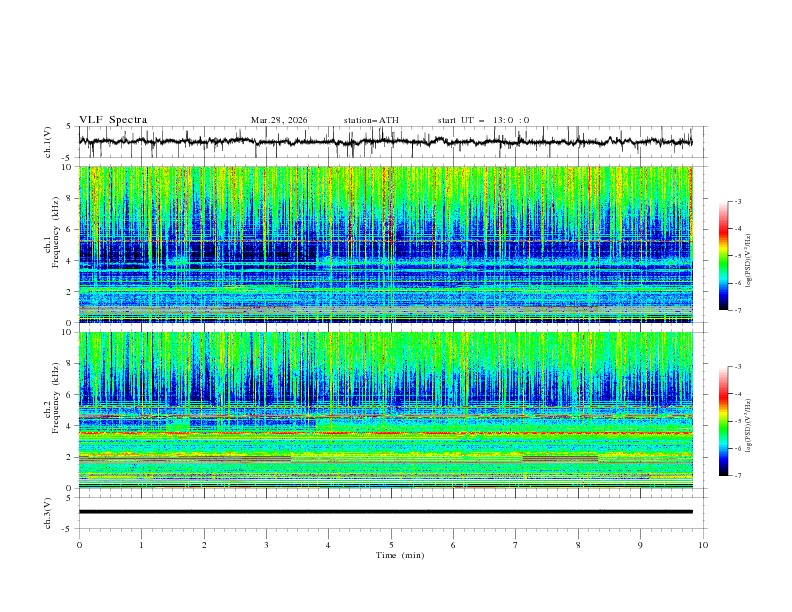This screenshot has height=612, width=792.
Task: Click the ch.1 PSD color bar
Action: click(x=723, y=256)
